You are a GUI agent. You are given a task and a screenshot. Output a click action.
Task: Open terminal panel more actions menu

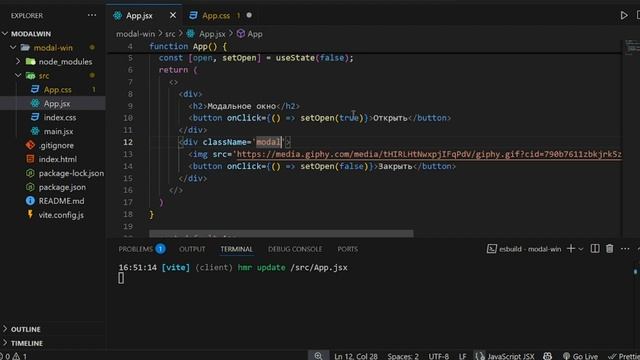[625, 249]
